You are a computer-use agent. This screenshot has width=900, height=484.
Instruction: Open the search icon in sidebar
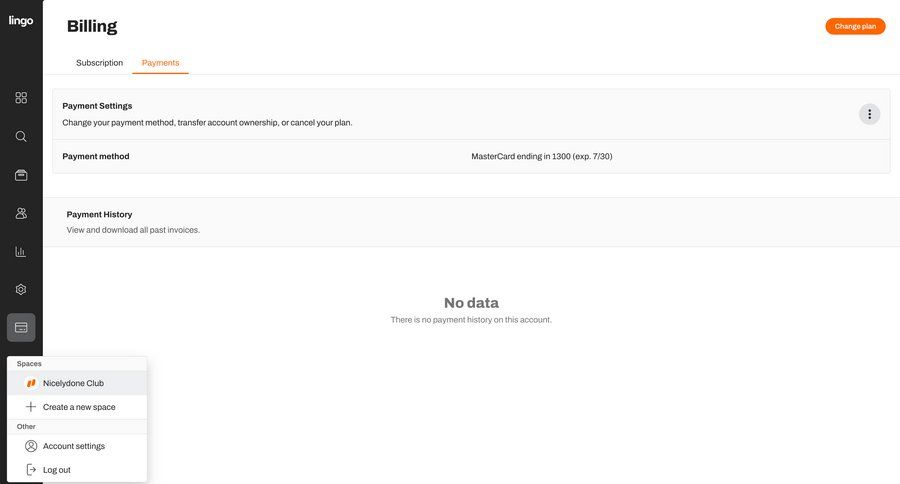tap(21, 136)
